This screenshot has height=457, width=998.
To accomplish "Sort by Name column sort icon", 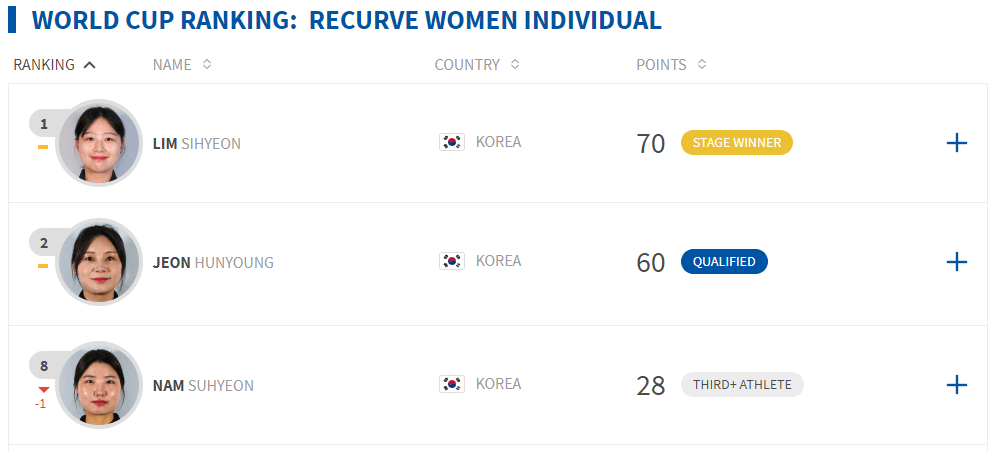I will [x=207, y=64].
